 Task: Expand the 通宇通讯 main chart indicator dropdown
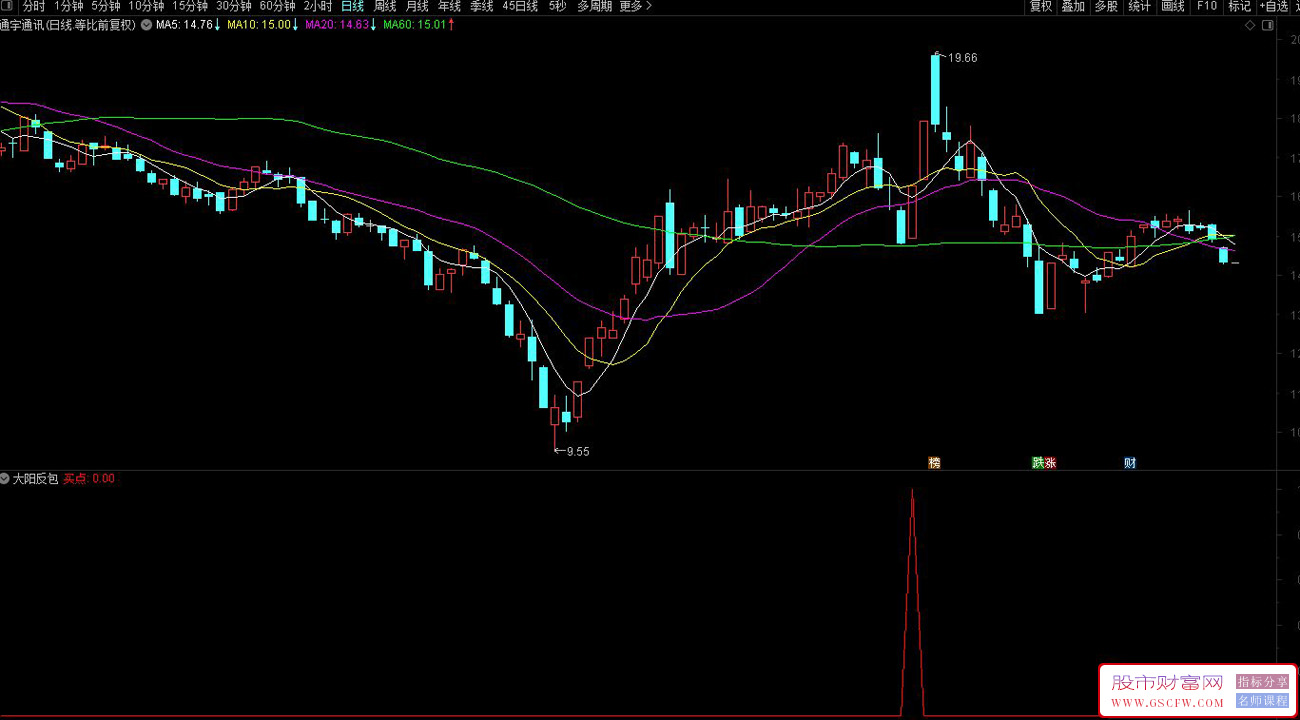[147, 25]
